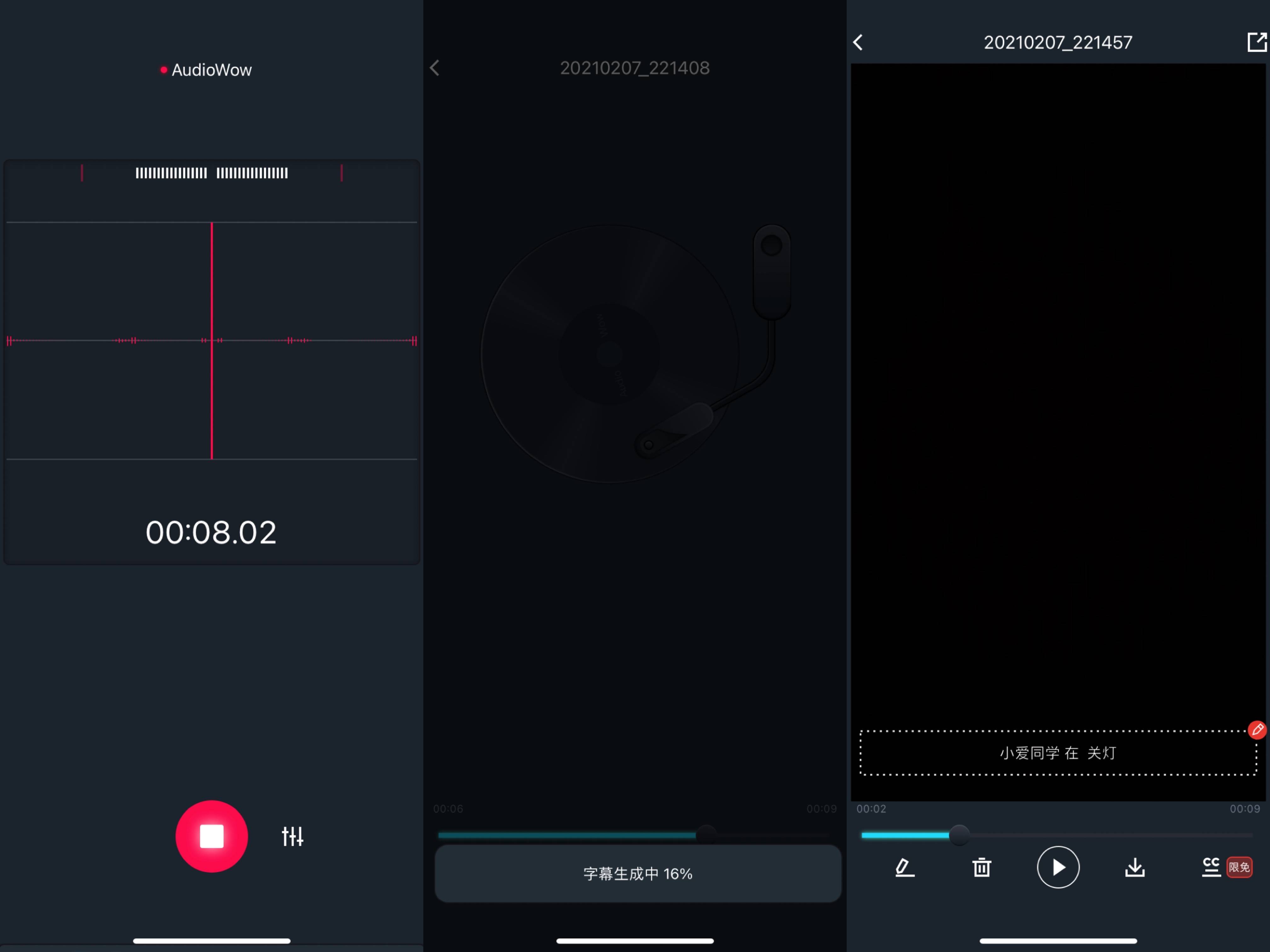
Task: Tap the 字幕生成中 16% status button
Action: tap(637, 873)
